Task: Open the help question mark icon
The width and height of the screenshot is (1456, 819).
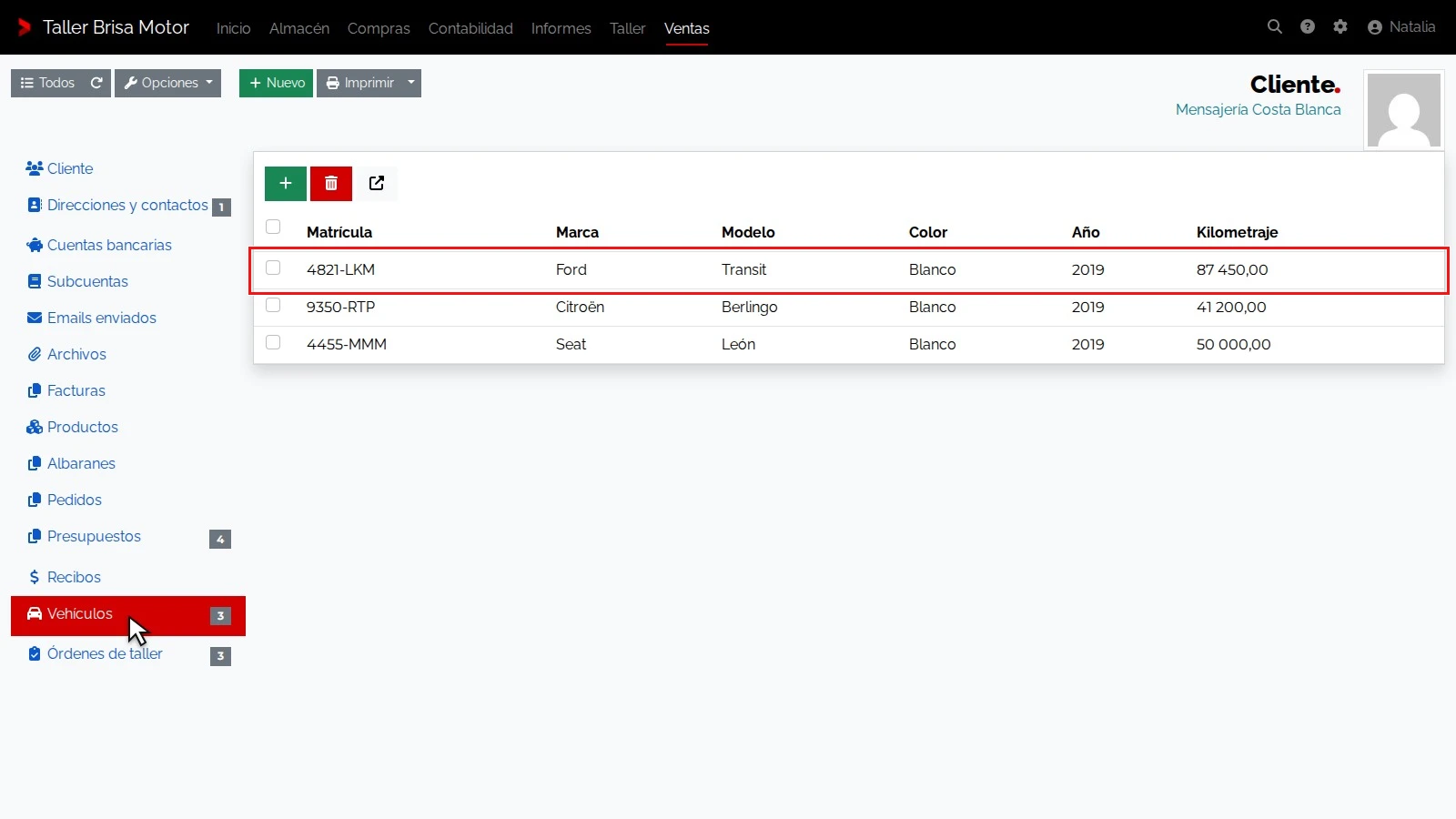Action: (1308, 27)
